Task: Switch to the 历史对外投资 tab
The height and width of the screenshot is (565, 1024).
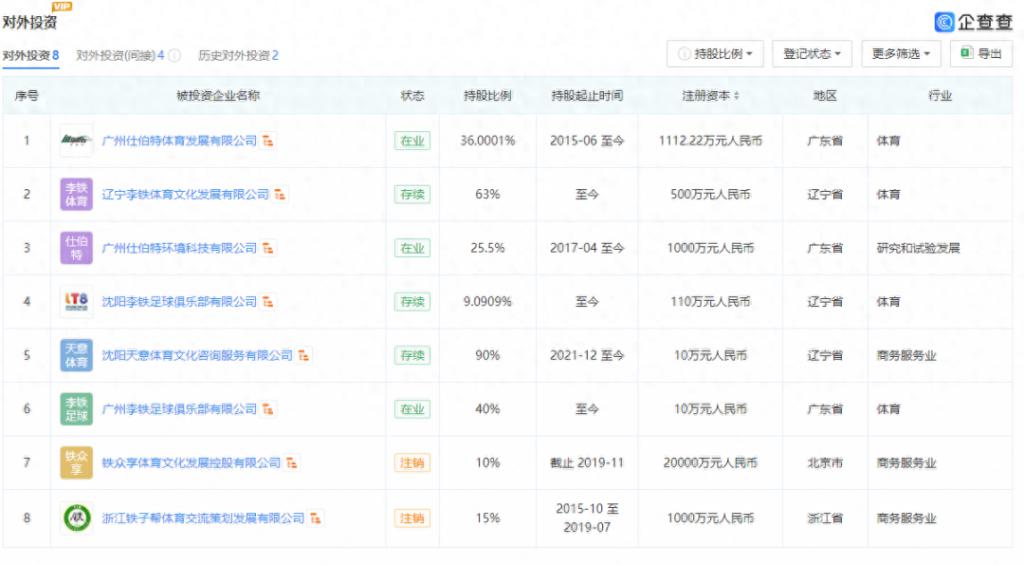Action: pyautogui.click(x=238, y=56)
